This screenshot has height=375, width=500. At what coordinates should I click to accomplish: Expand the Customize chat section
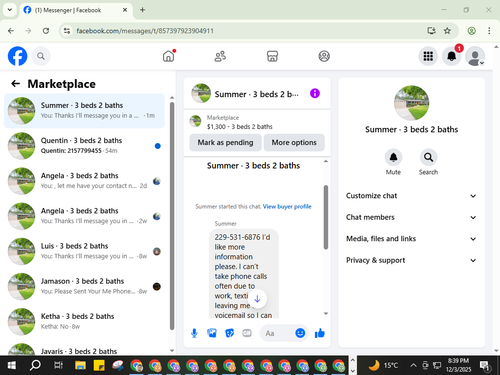click(x=411, y=196)
